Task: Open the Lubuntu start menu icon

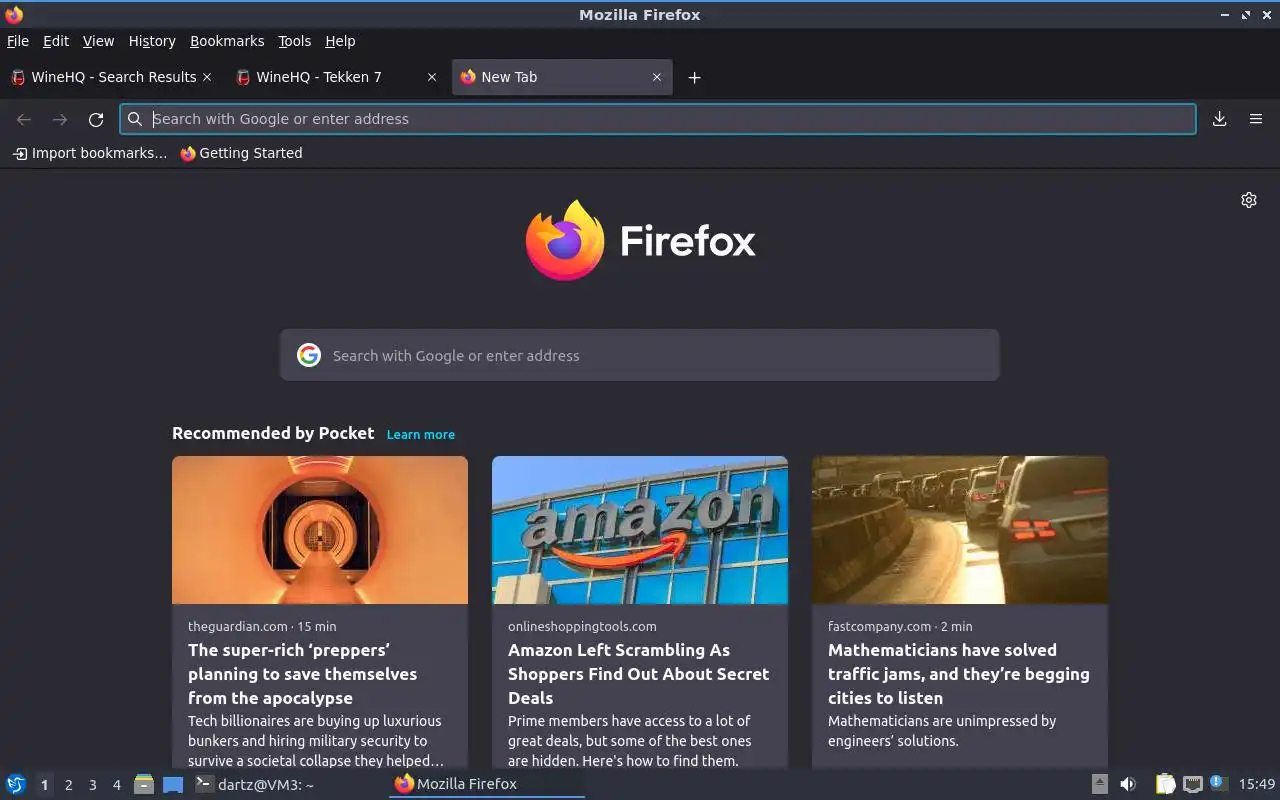Action: pyautogui.click(x=16, y=784)
